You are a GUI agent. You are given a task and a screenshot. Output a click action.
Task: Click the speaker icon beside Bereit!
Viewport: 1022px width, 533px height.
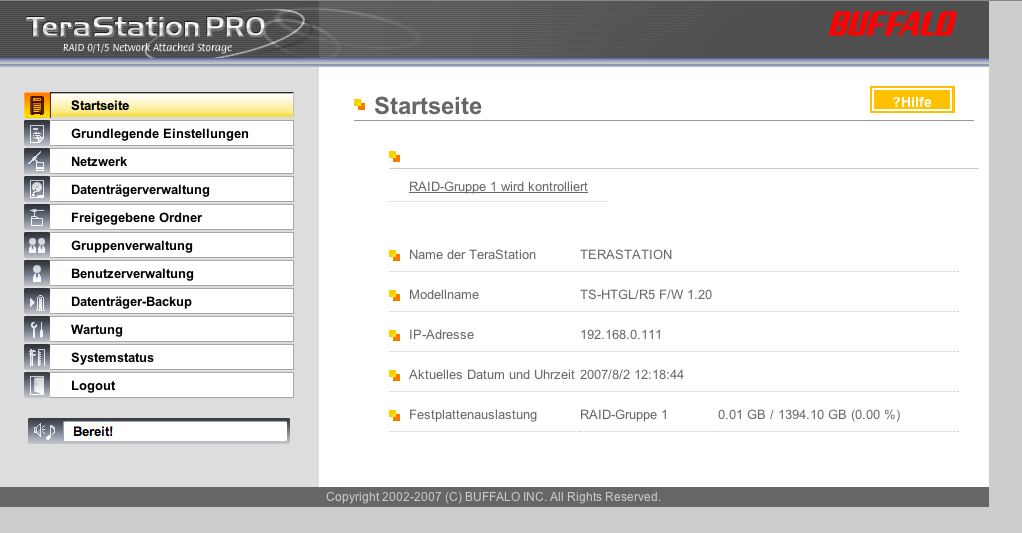45,431
